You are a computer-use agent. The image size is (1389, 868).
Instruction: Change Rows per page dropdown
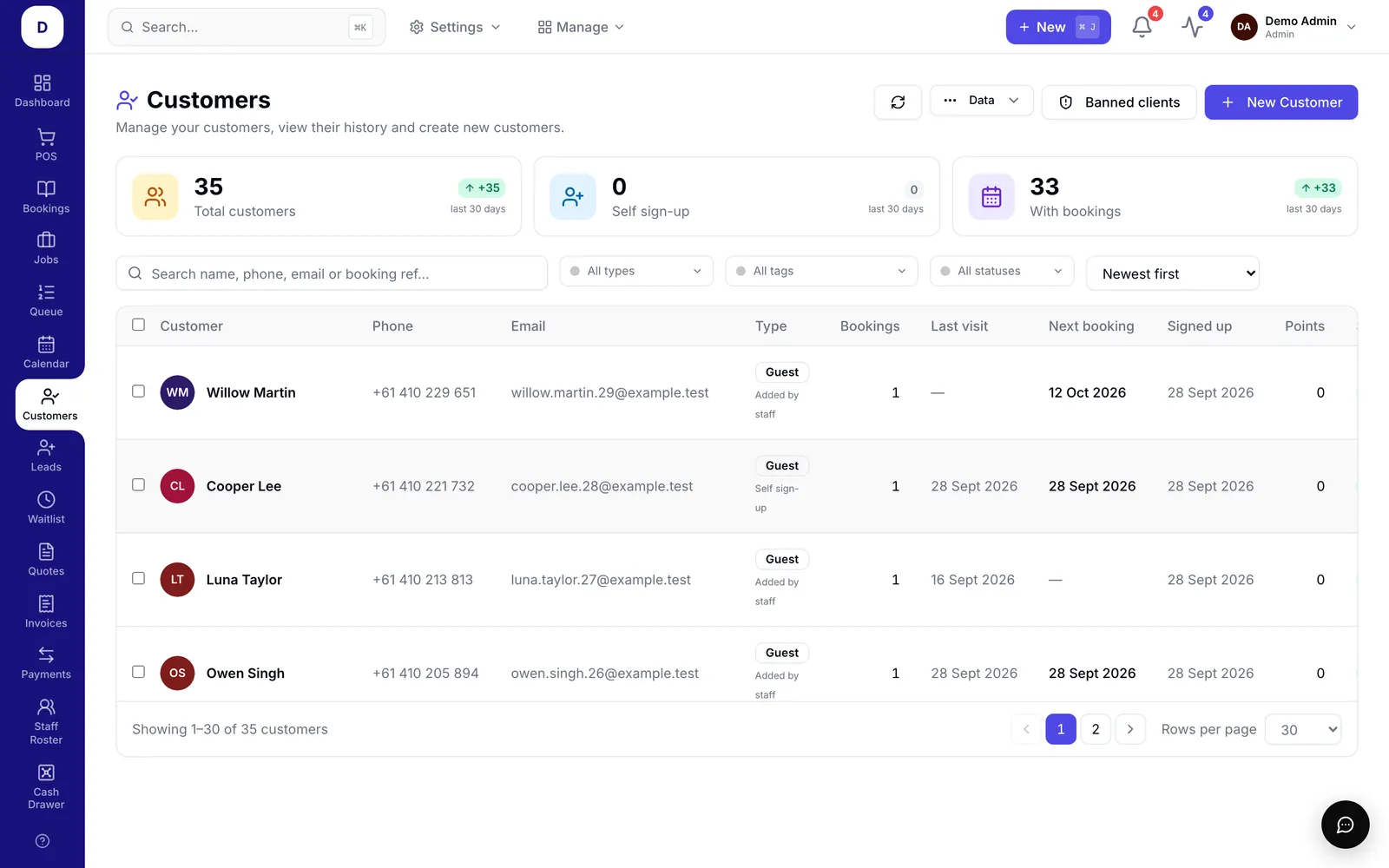click(x=1303, y=729)
